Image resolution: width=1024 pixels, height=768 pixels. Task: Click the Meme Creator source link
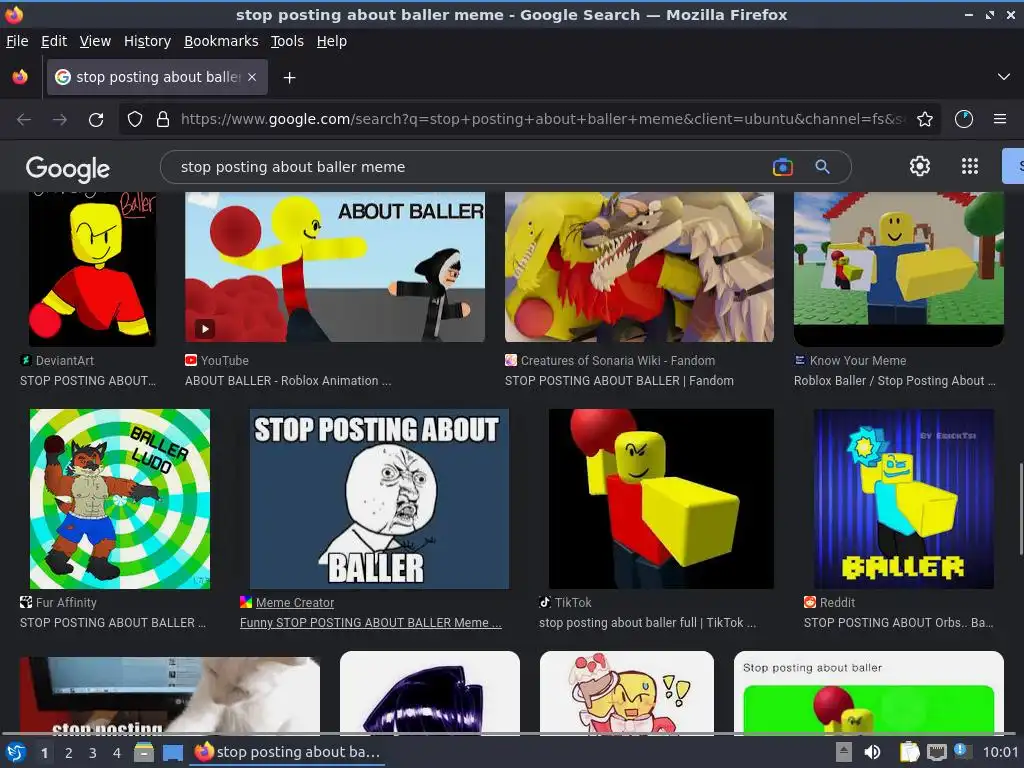tap(295, 603)
